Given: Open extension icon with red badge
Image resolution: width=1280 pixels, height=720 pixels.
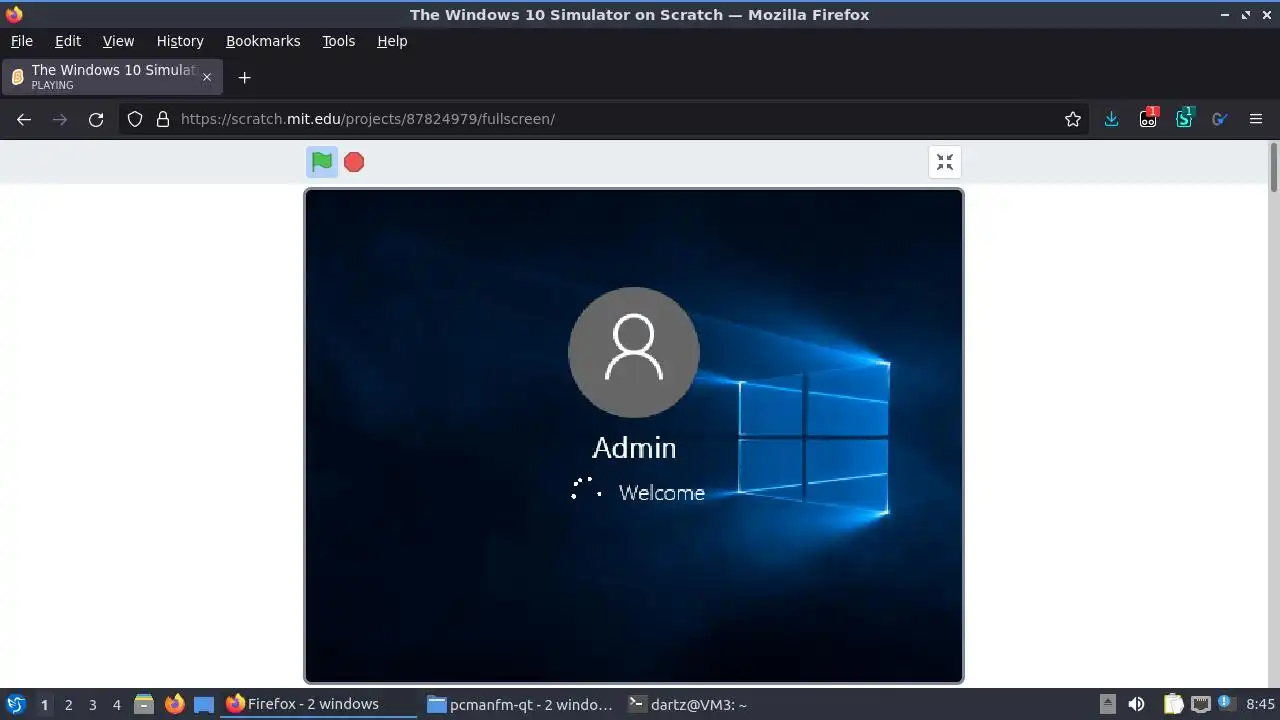Looking at the screenshot, I should (x=1148, y=119).
